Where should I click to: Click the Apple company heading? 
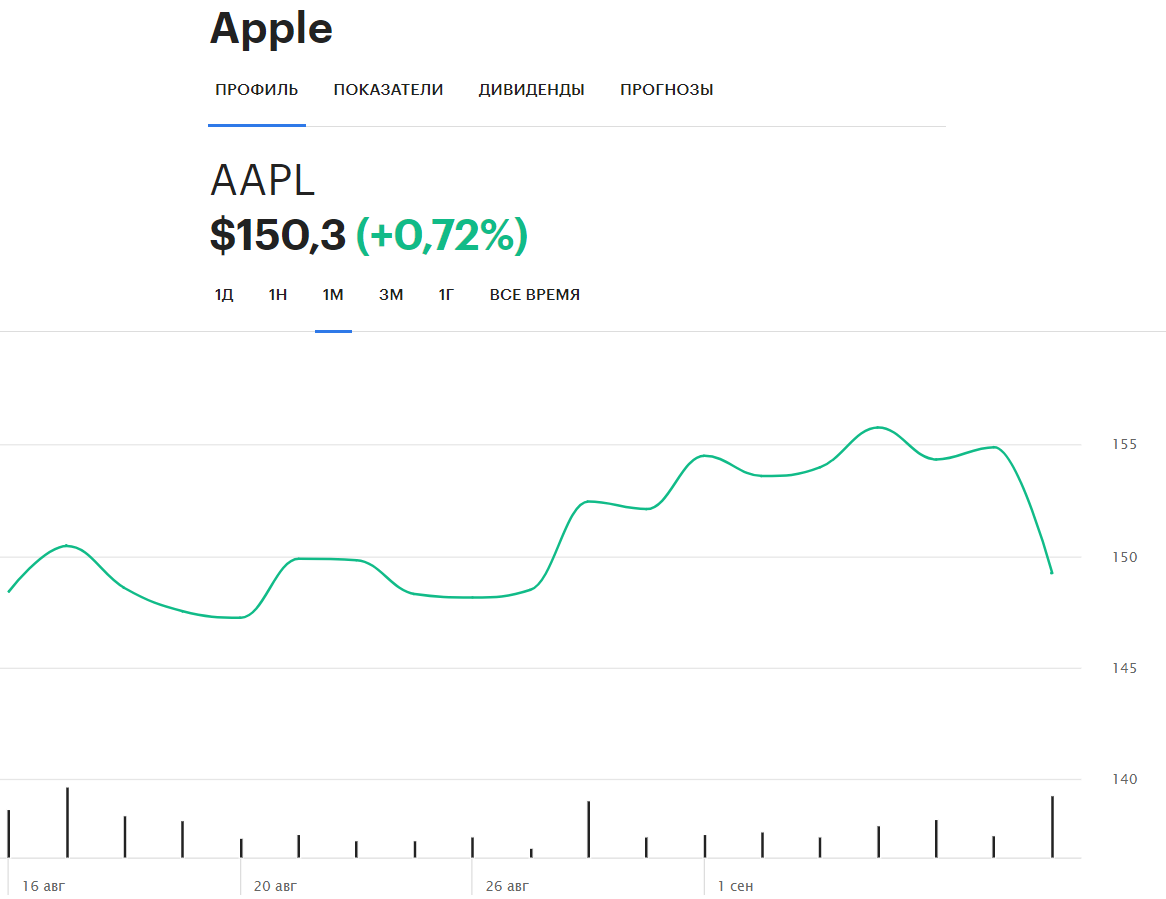(271, 29)
